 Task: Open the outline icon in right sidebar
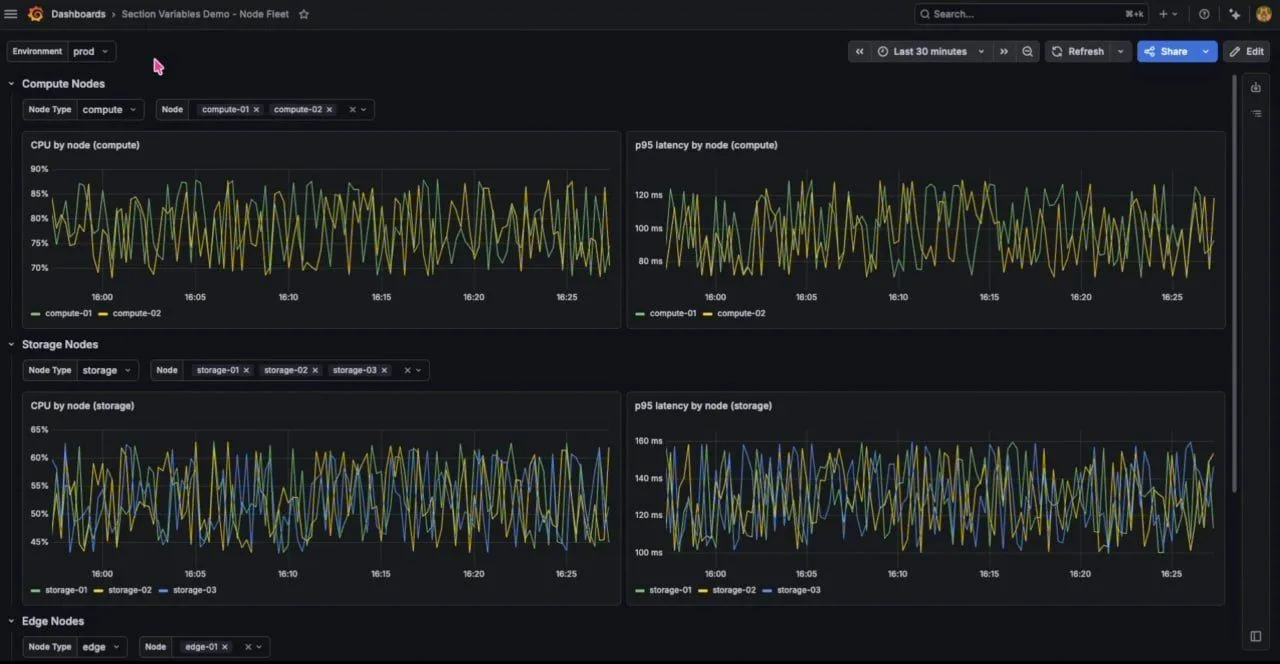click(x=1256, y=113)
